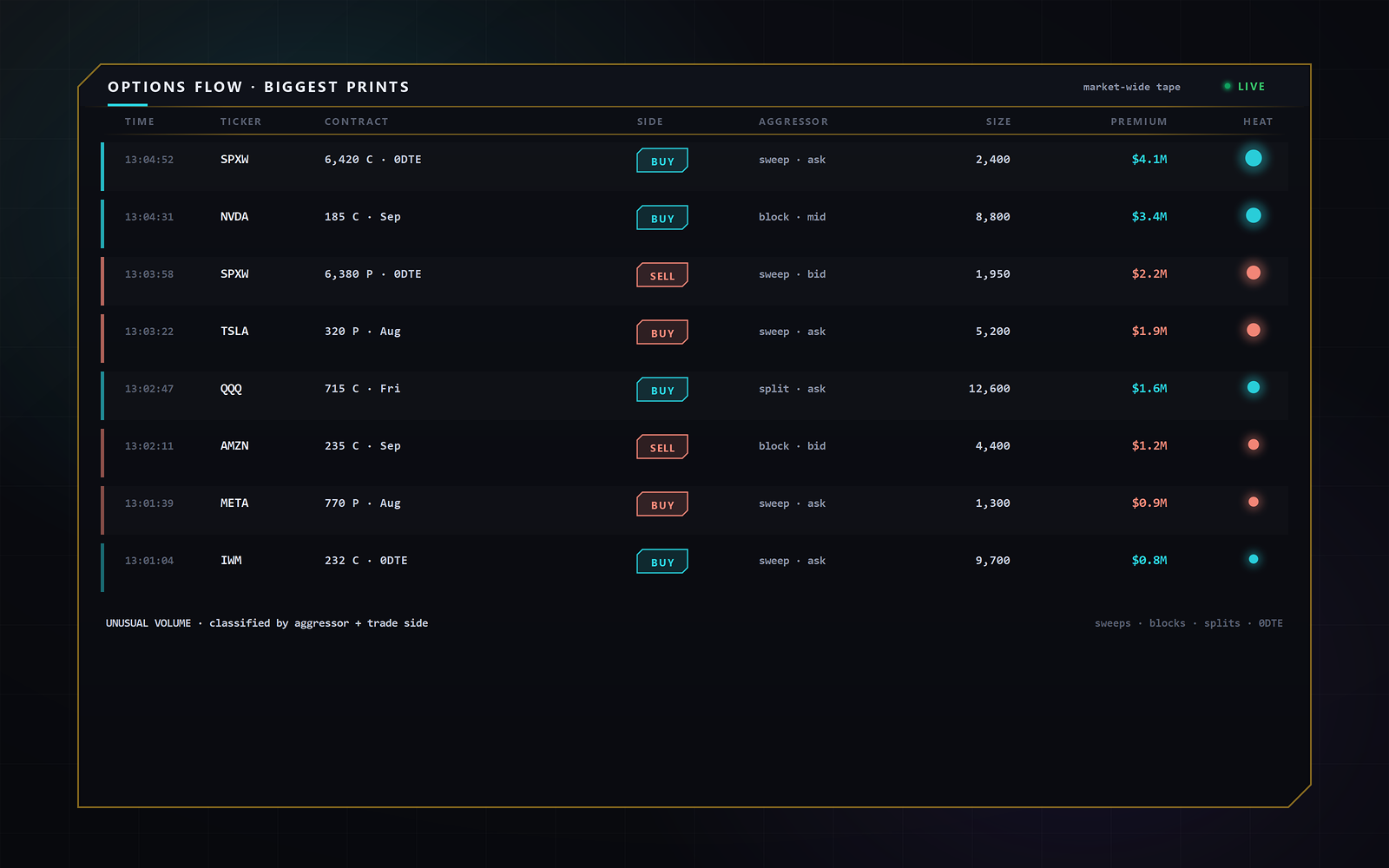
Task: Click the heat dot in the IWM row
Action: coord(1254,559)
